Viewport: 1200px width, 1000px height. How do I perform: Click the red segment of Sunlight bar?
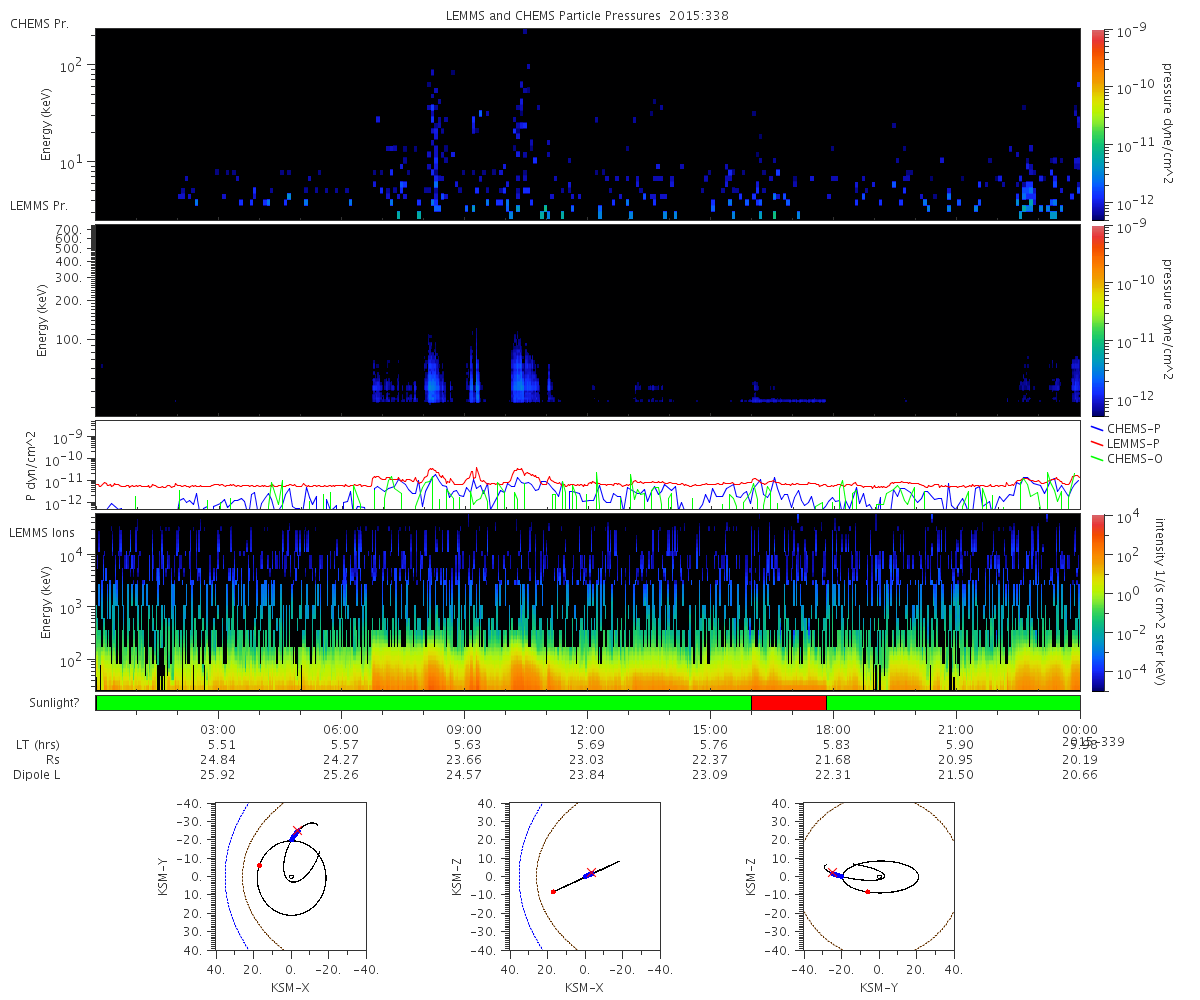788,703
